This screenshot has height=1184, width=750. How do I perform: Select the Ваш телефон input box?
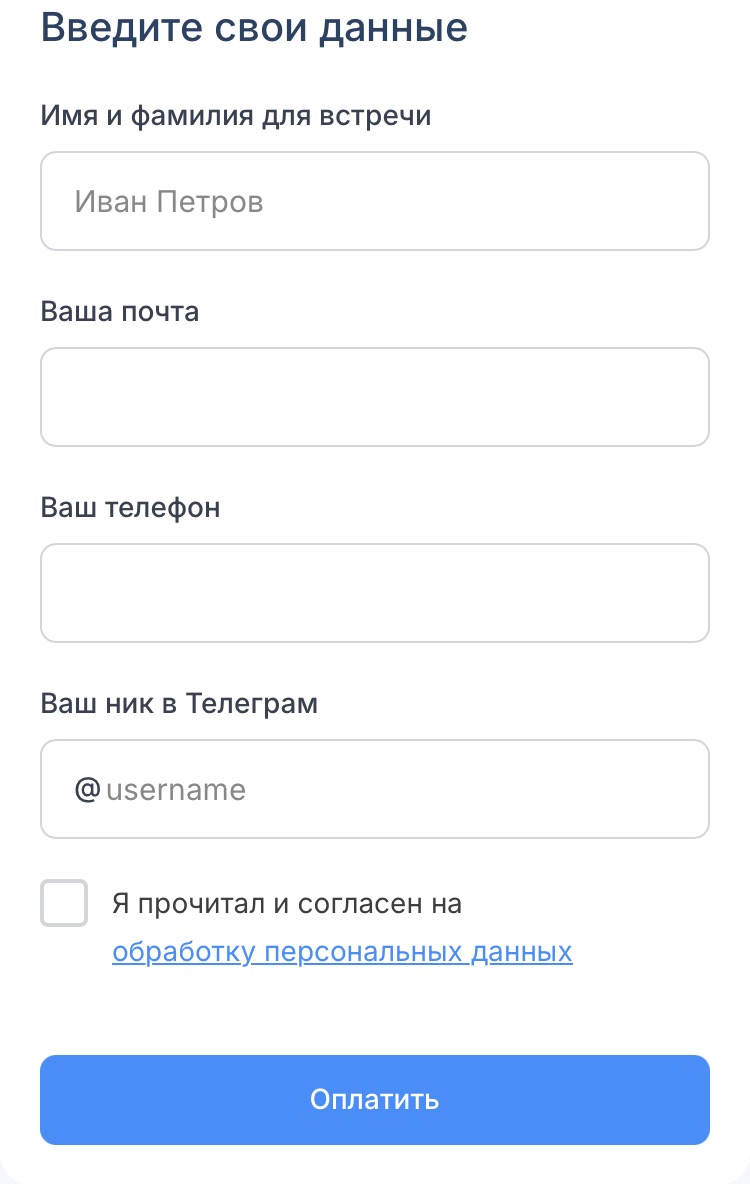[374, 593]
